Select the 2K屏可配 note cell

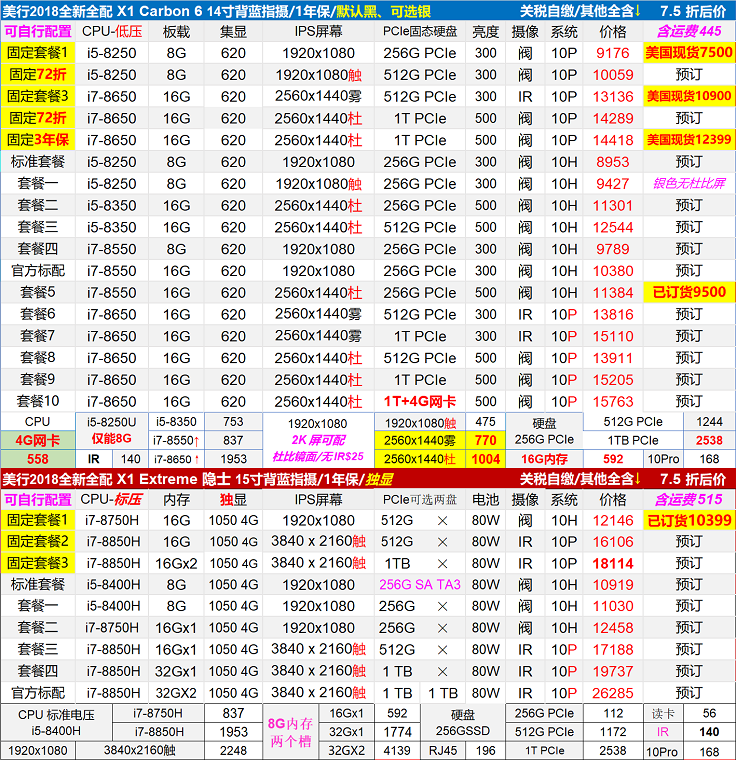[x=318, y=440]
